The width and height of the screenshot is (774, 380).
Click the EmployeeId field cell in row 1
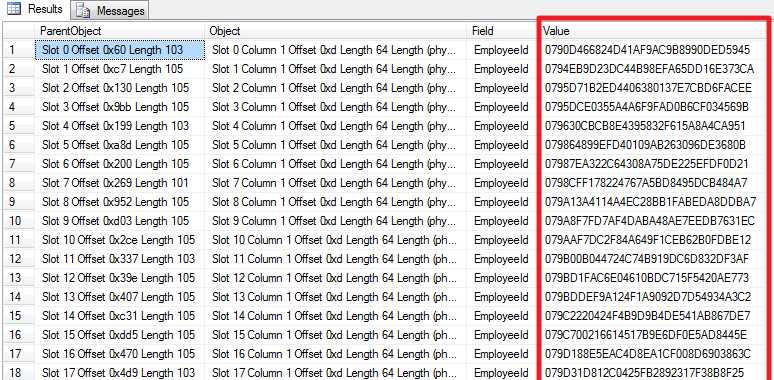(x=503, y=50)
